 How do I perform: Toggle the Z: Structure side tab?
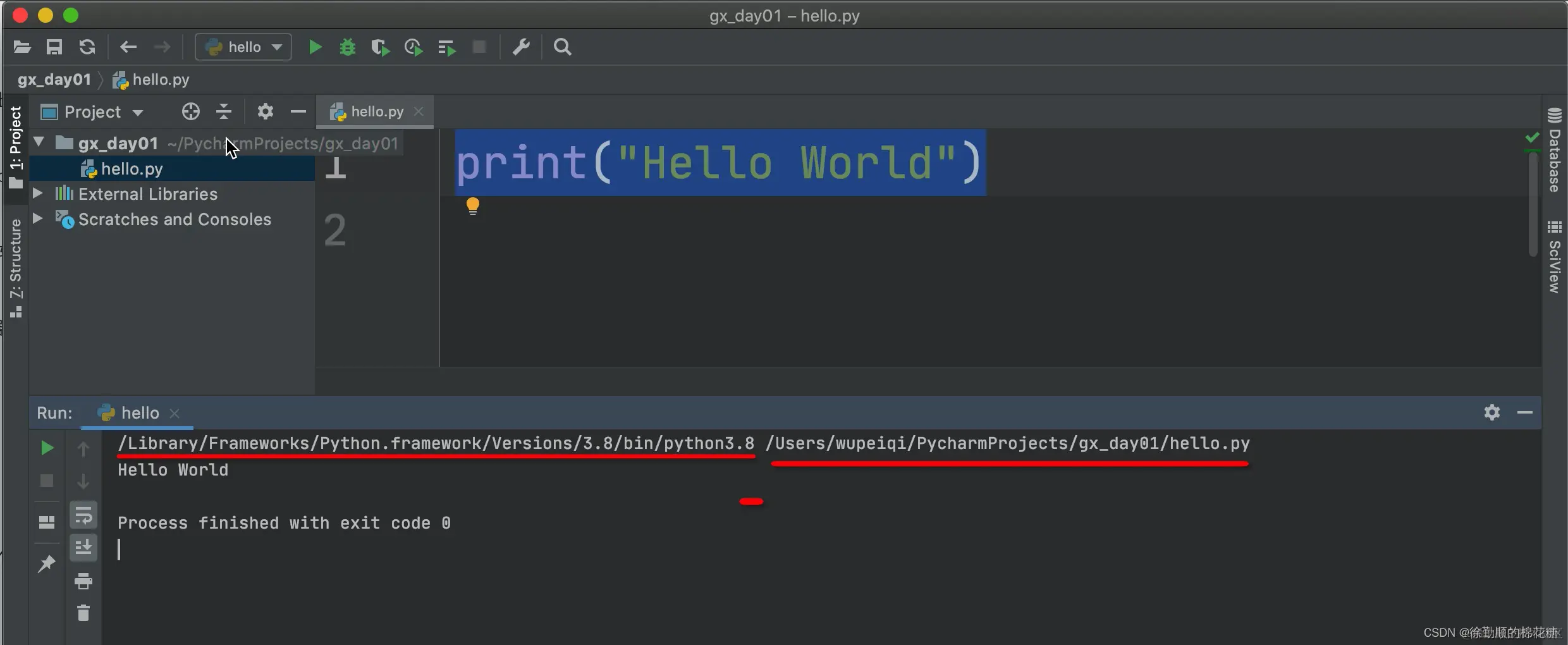pos(16,267)
